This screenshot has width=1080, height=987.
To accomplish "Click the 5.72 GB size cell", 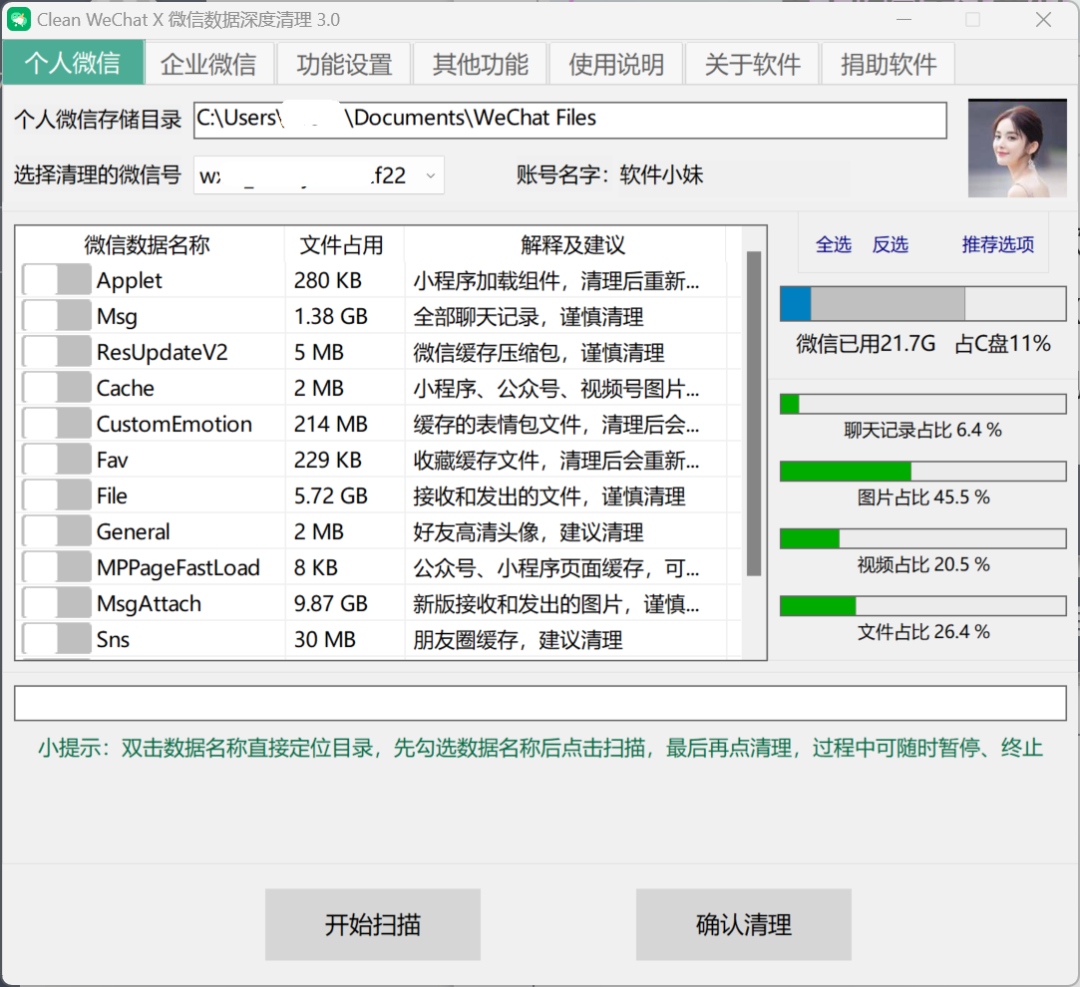I will pos(331,496).
